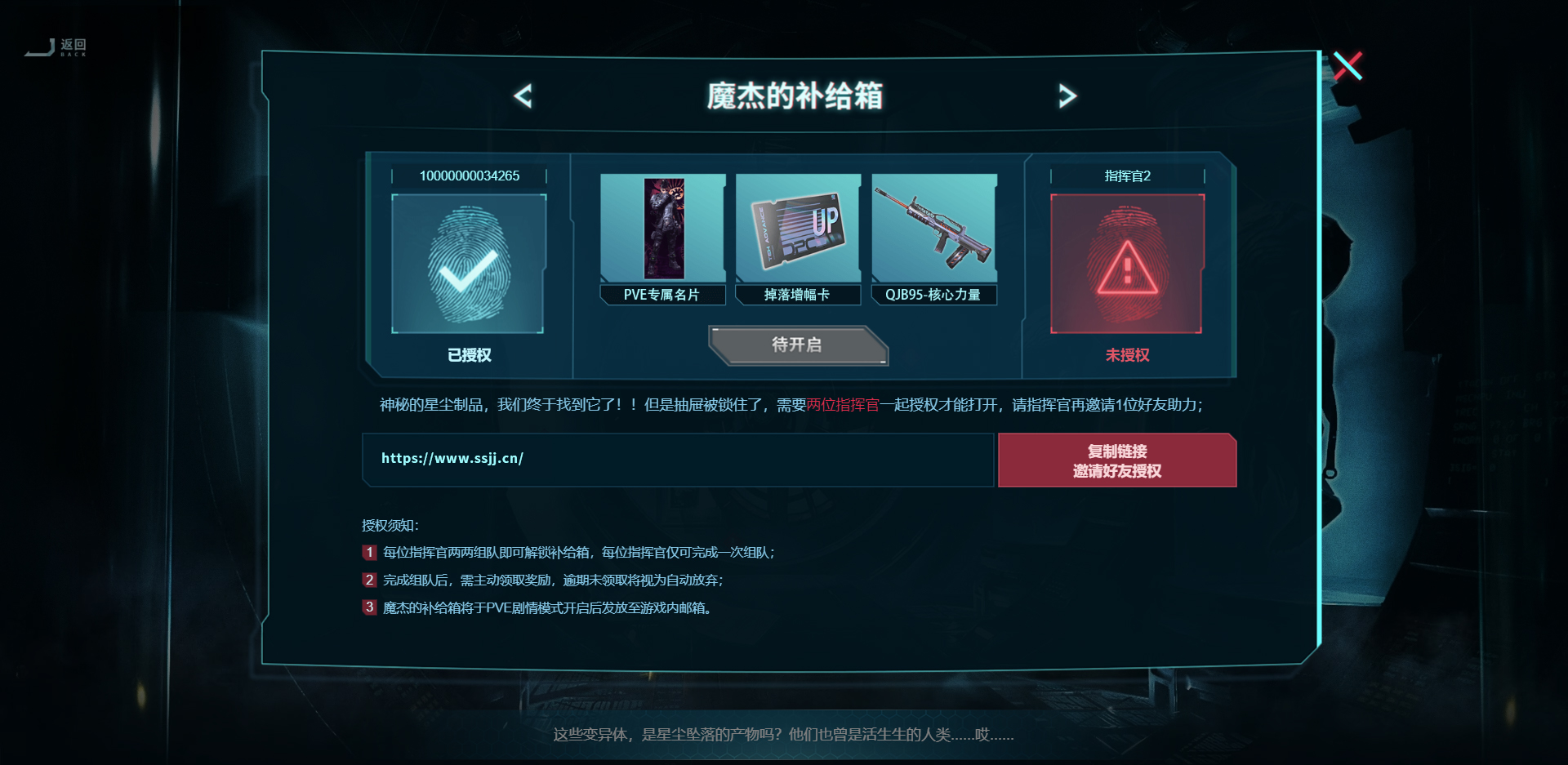Click the authorized fingerprint checkmark icon
The width and height of the screenshot is (1568, 765).
(x=468, y=264)
